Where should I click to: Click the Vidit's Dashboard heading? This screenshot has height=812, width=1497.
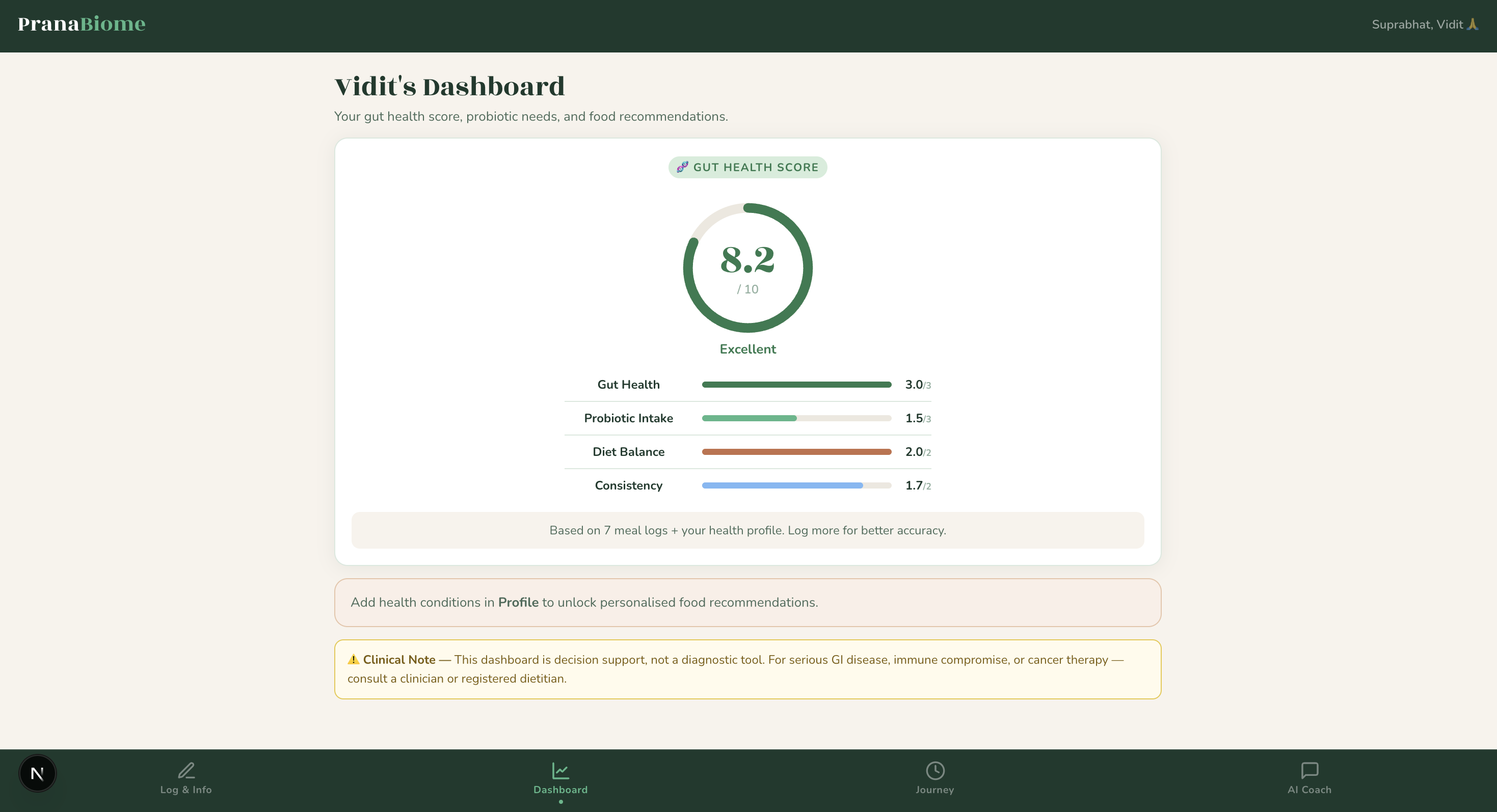pos(450,87)
